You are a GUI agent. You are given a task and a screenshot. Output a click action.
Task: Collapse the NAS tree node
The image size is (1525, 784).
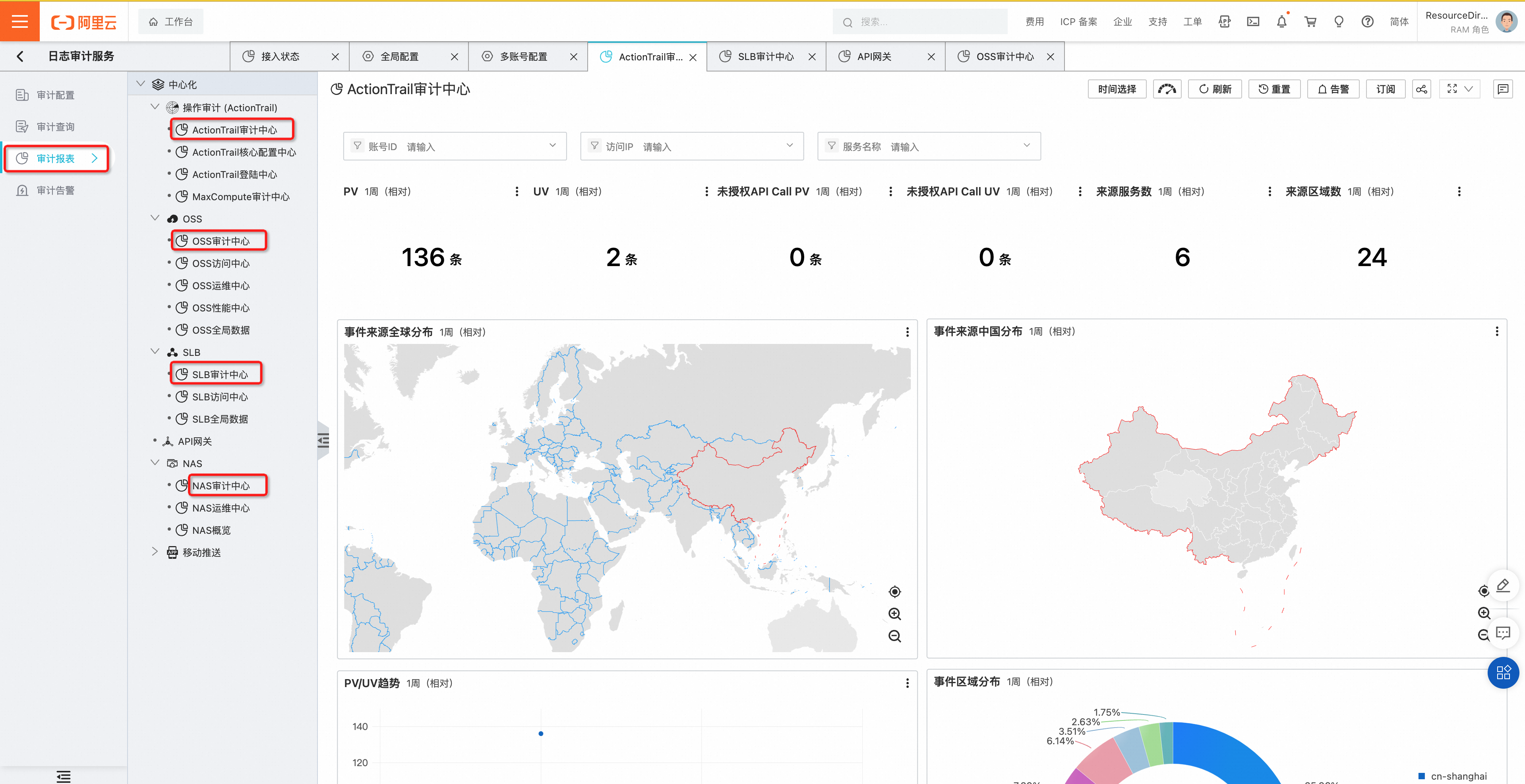pyautogui.click(x=155, y=463)
